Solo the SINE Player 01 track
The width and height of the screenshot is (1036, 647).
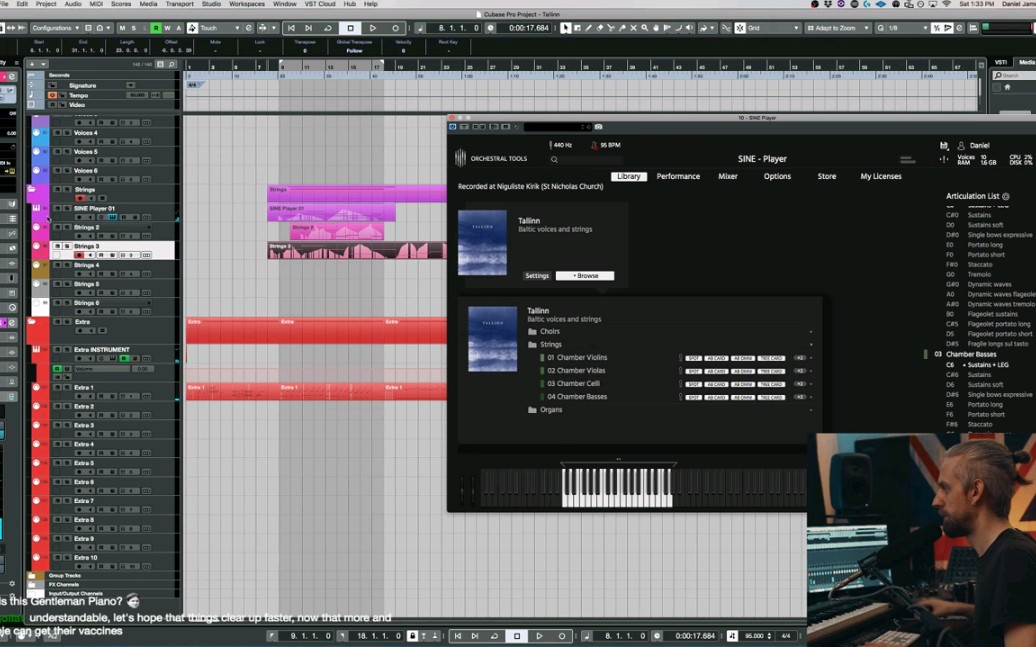tap(65, 207)
